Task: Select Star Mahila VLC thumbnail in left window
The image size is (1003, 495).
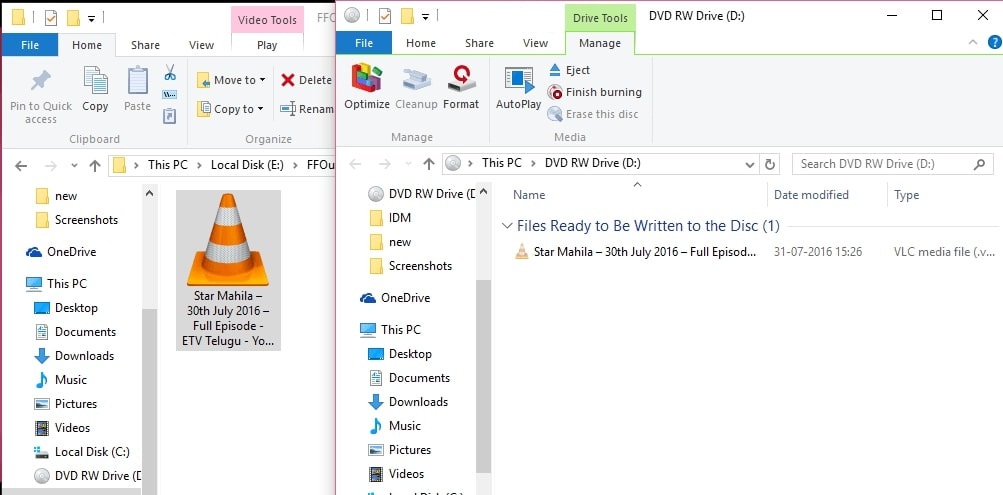Action: (228, 270)
